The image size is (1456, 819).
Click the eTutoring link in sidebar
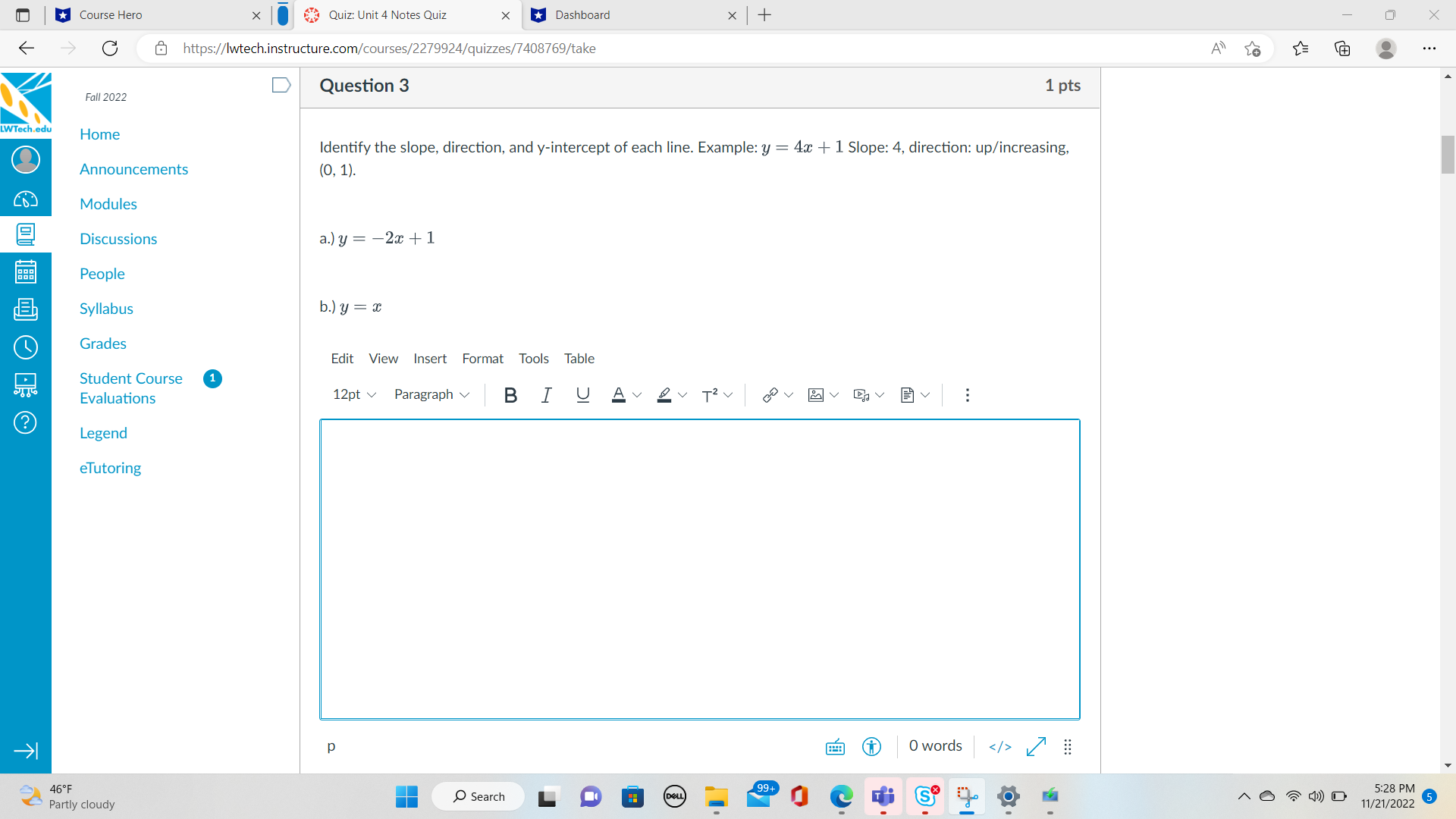(x=110, y=468)
